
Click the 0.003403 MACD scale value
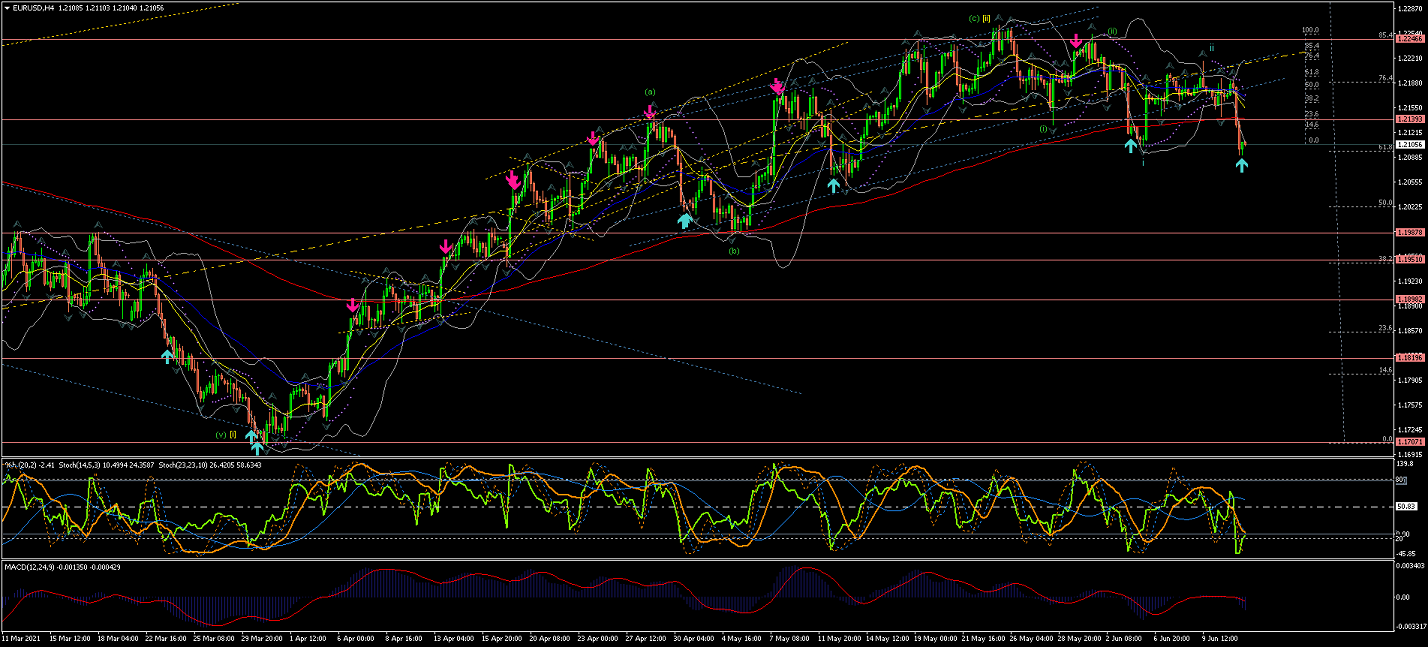tap(1409, 568)
